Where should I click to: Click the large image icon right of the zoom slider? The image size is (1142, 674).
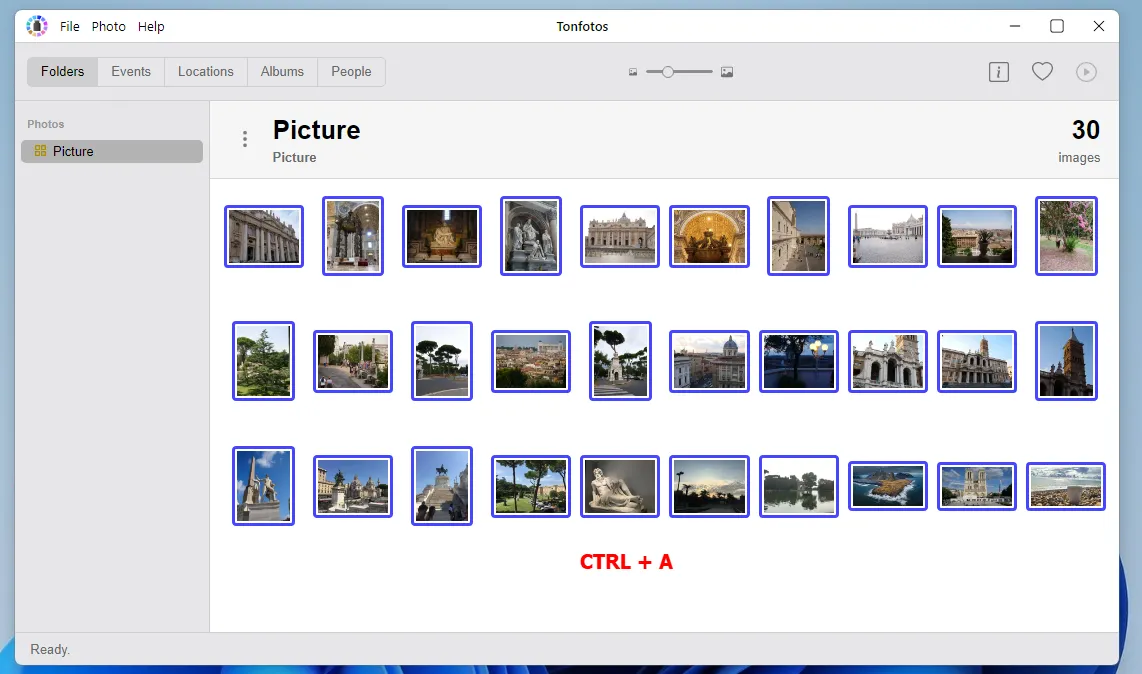726,71
